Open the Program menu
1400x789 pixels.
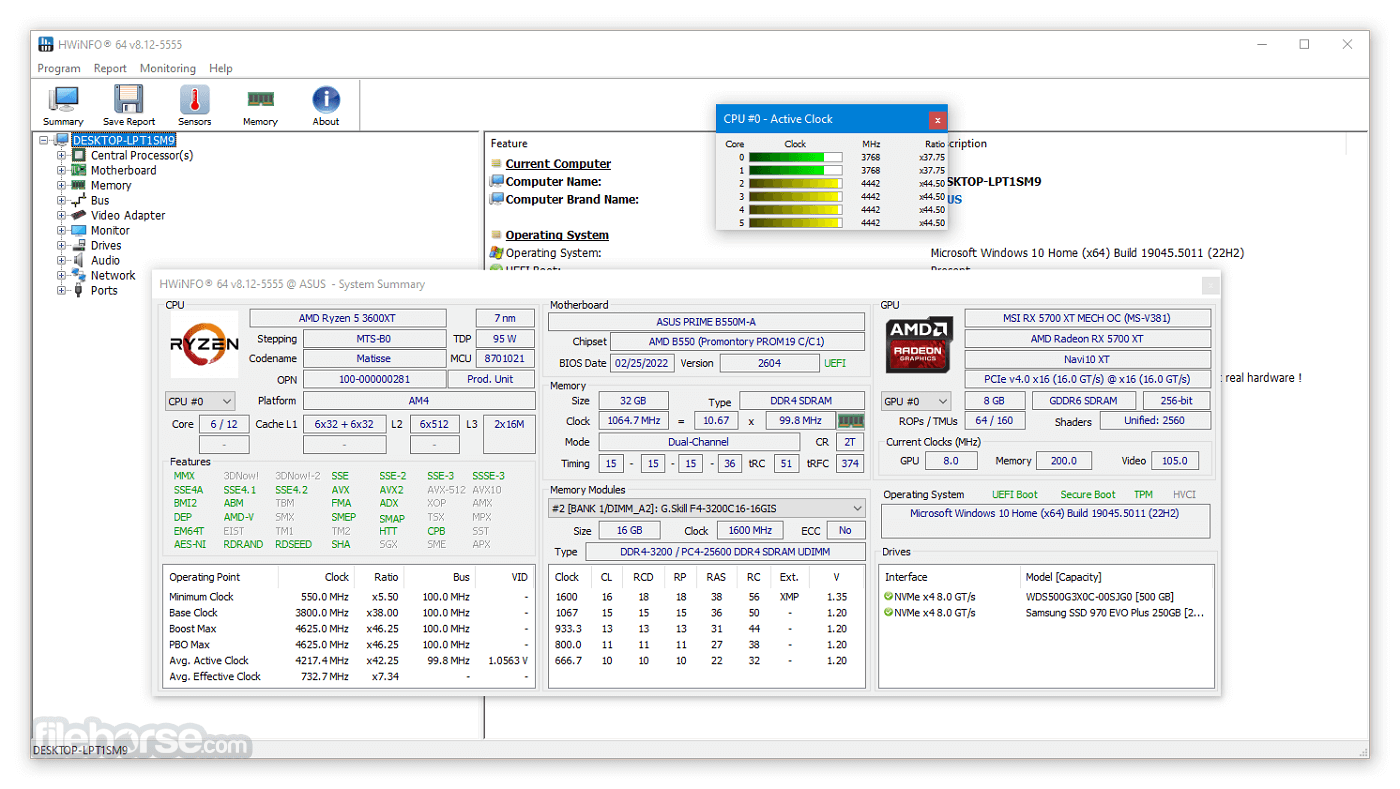click(x=59, y=68)
